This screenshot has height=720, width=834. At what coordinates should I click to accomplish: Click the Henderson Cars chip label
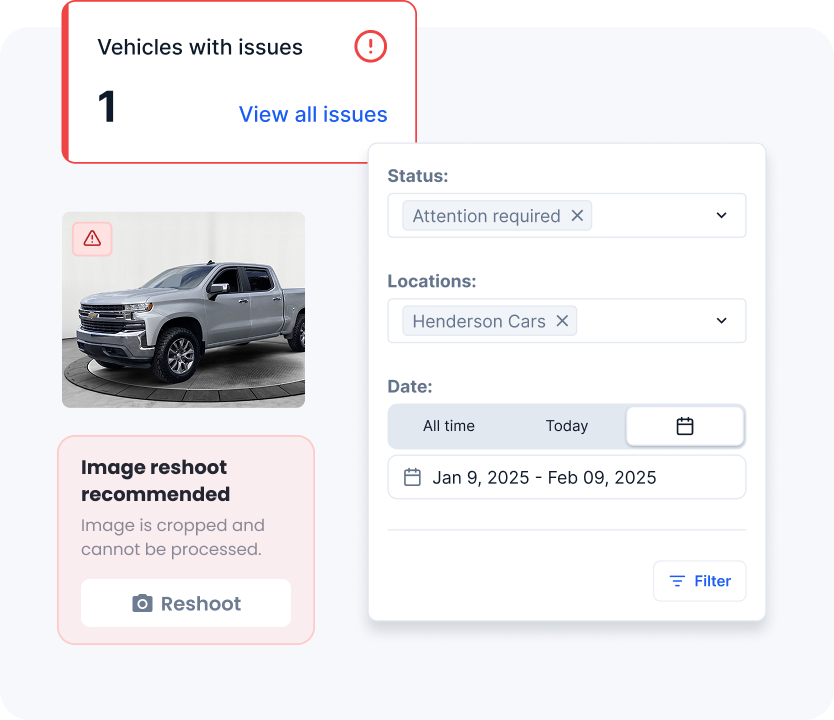[479, 321]
